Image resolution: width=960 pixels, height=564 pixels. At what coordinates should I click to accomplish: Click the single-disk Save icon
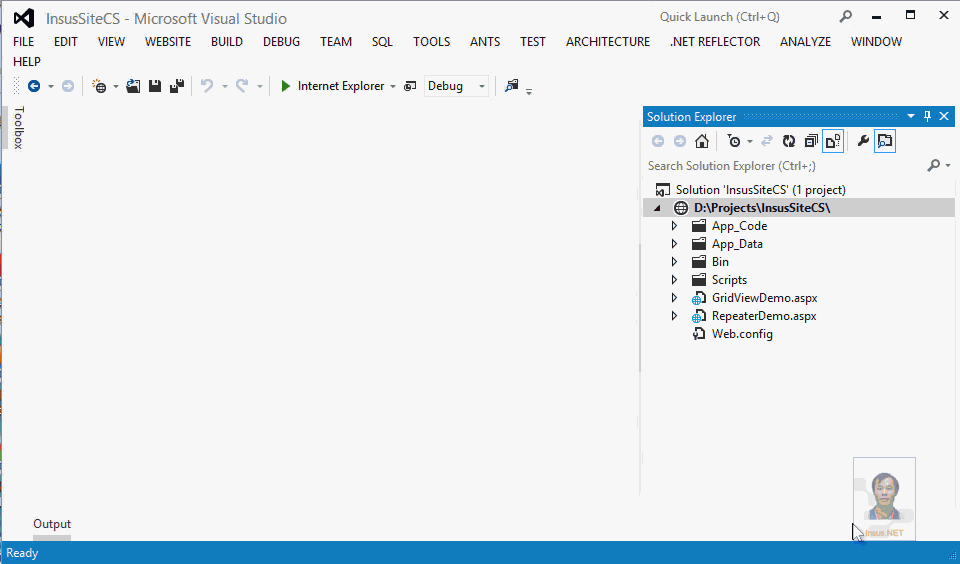(155, 86)
